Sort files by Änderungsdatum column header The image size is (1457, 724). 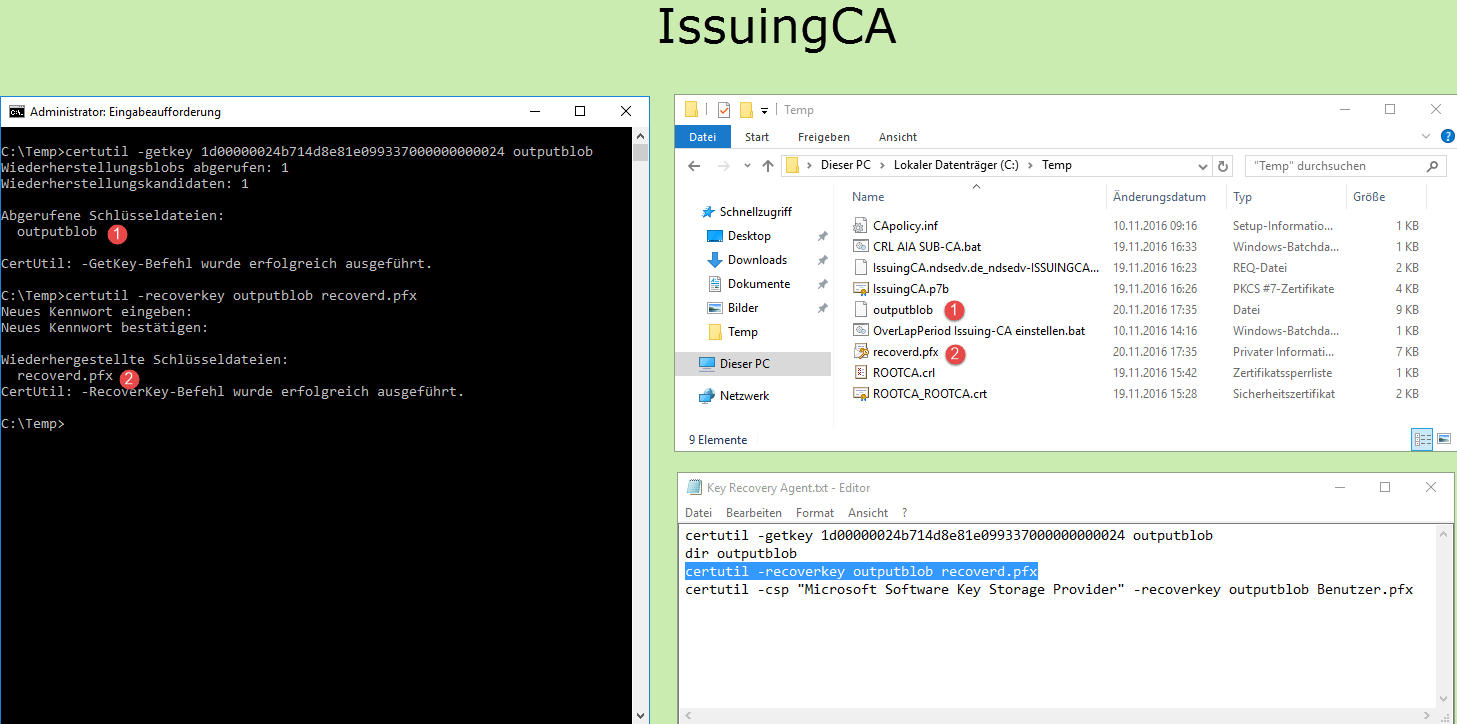[1159, 197]
